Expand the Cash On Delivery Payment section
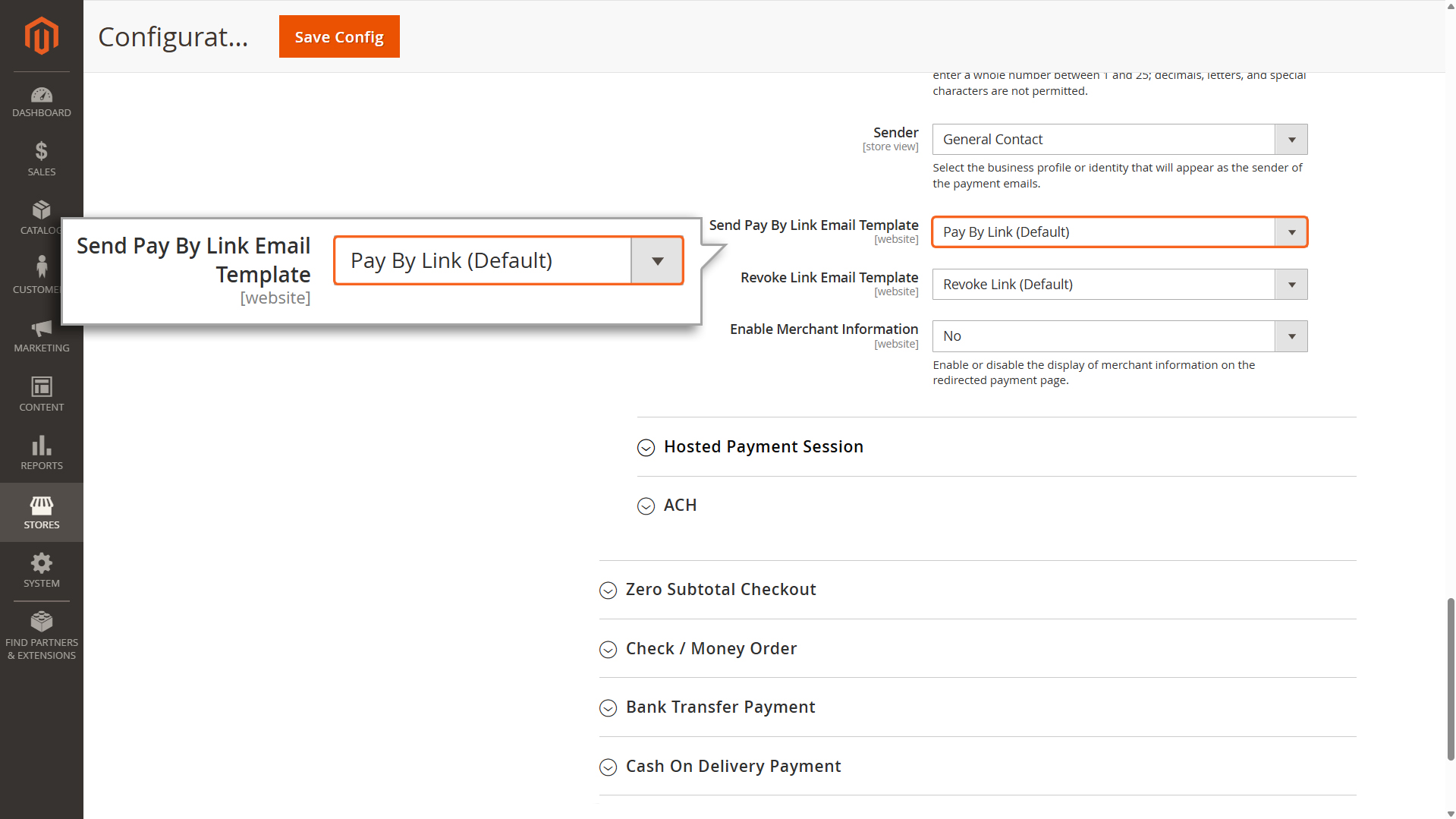 click(732, 767)
